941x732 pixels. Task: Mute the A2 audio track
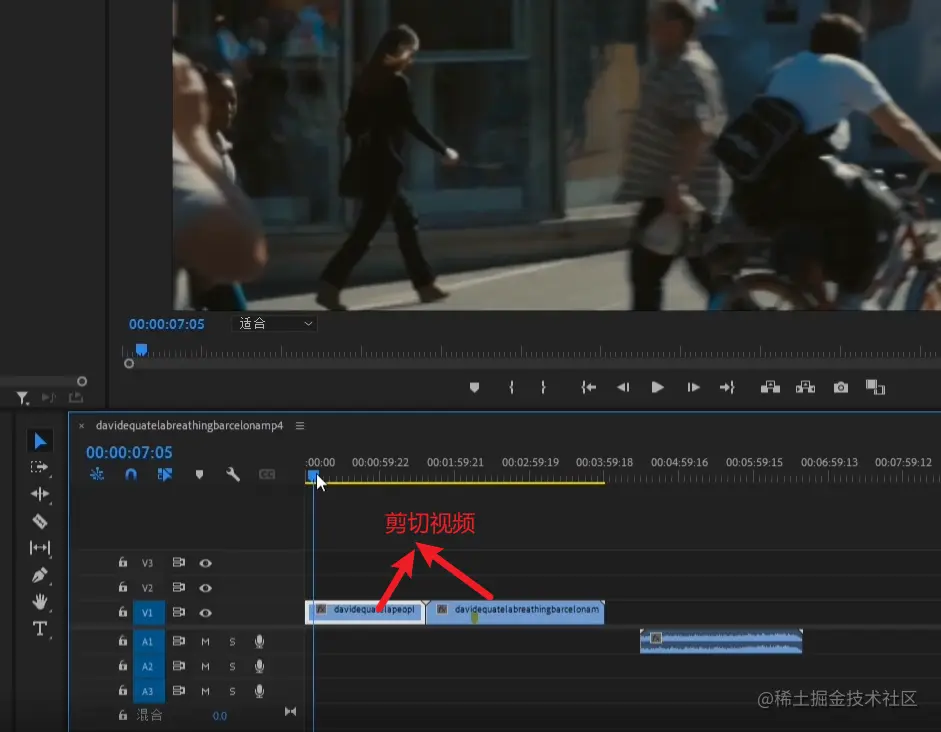click(x=205, y=666)
